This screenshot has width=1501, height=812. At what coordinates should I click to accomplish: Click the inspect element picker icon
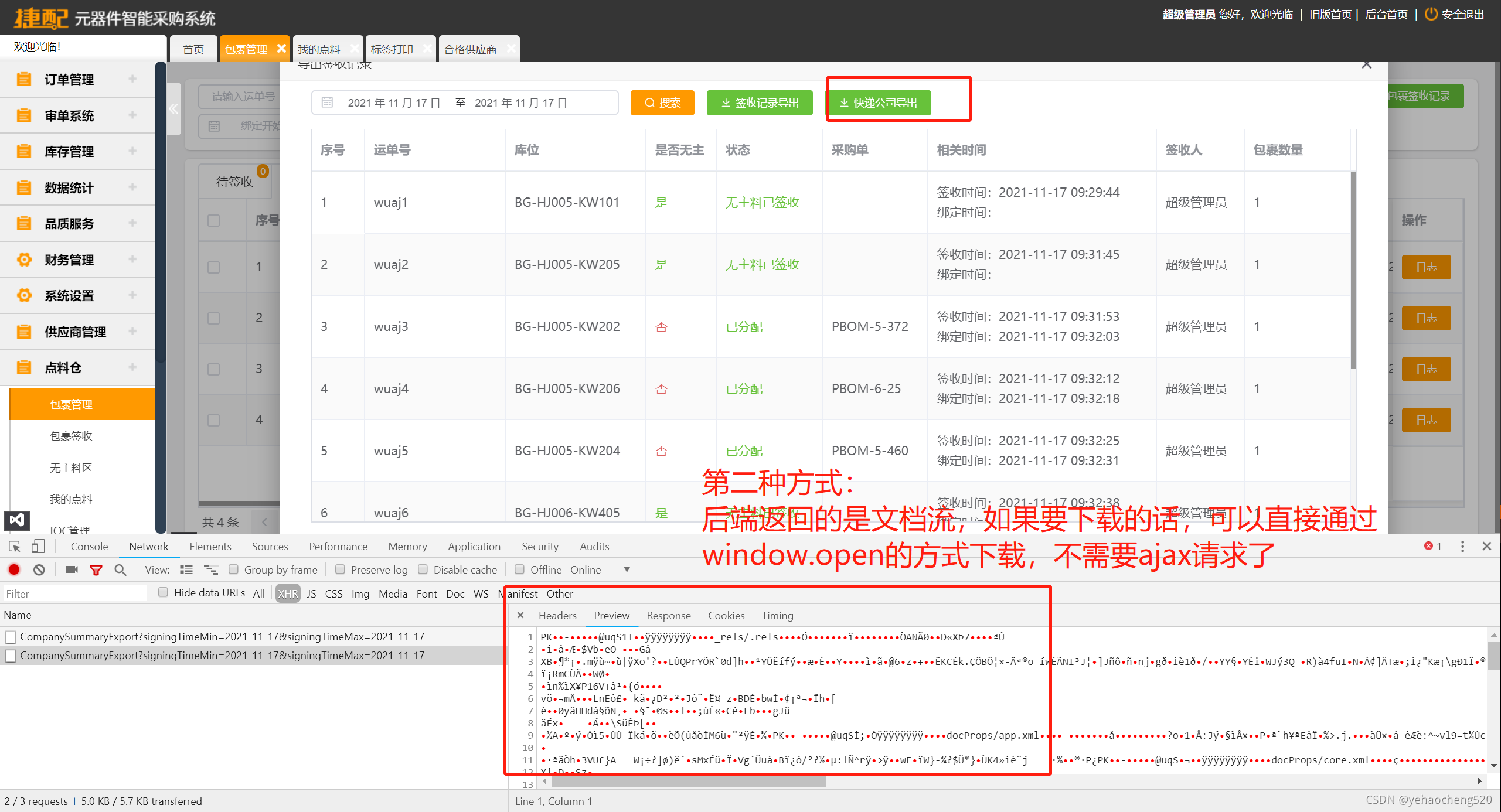15,546
